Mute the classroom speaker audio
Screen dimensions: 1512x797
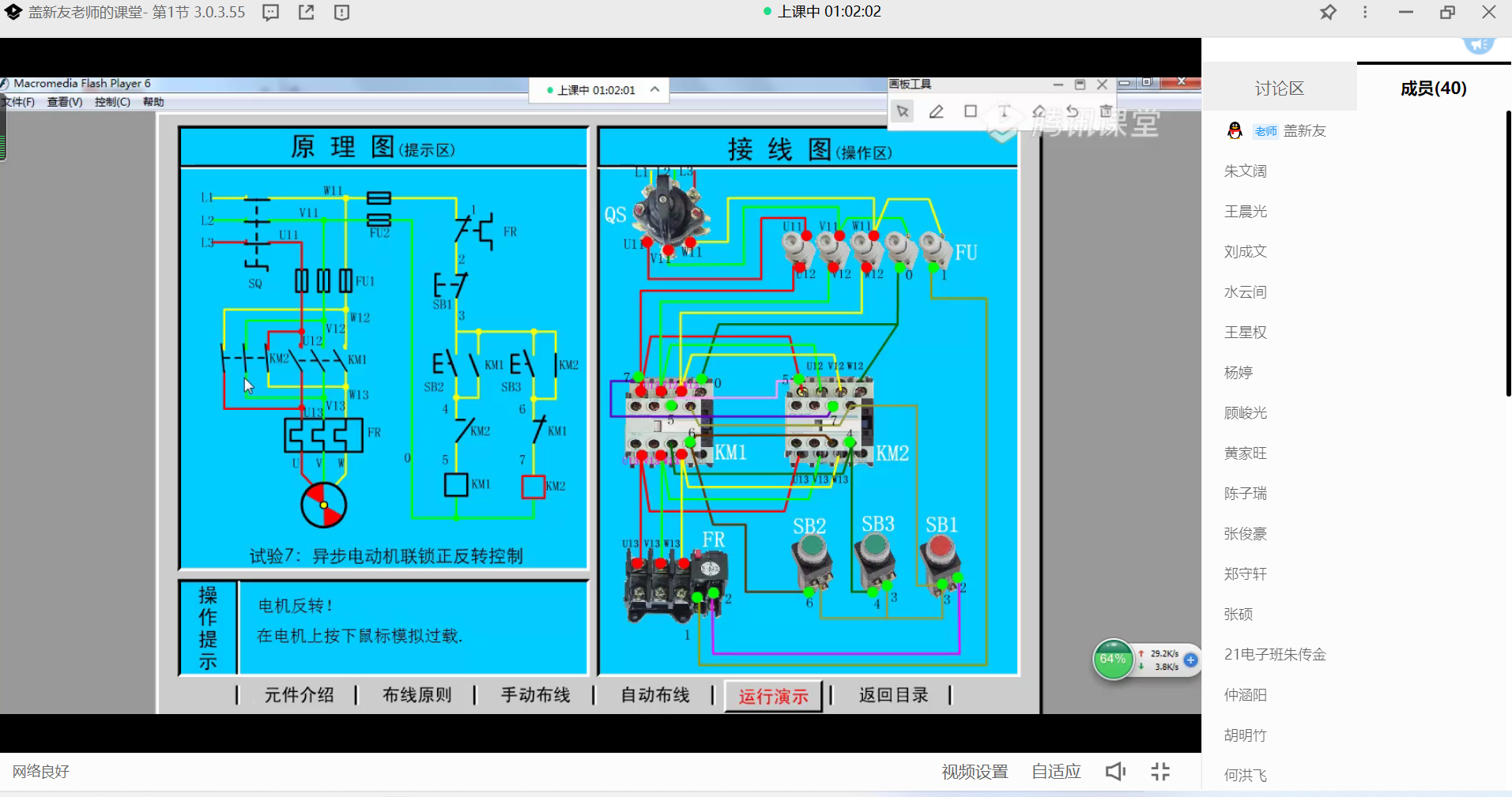pos(1115,772)
